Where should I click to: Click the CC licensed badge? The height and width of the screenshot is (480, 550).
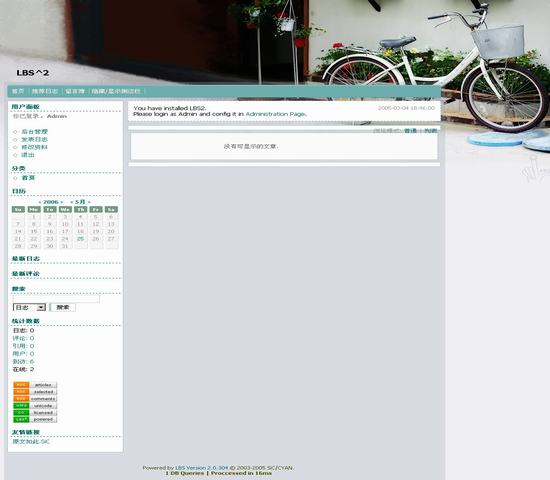pos(35,413)
